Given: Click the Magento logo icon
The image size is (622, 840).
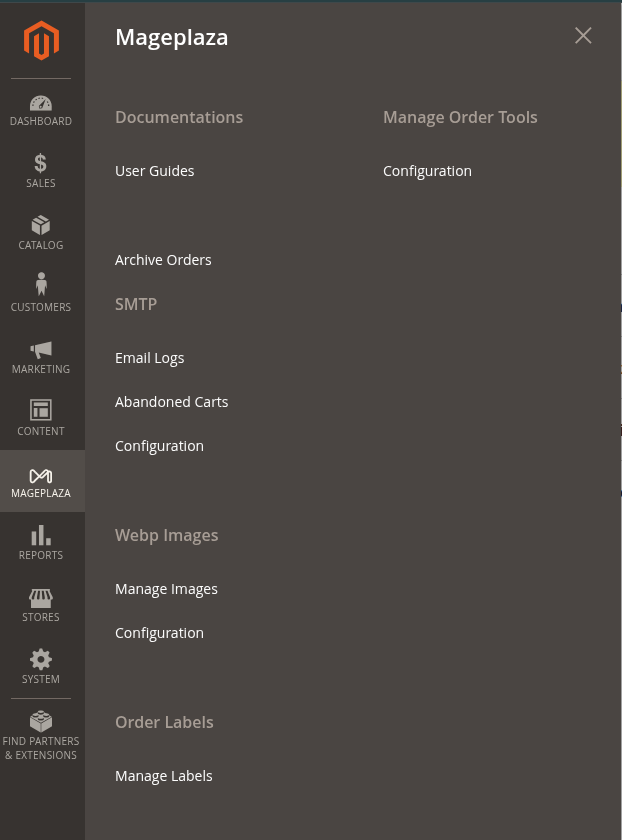Looking at the screenshot, I should click(x=41, y=41).
